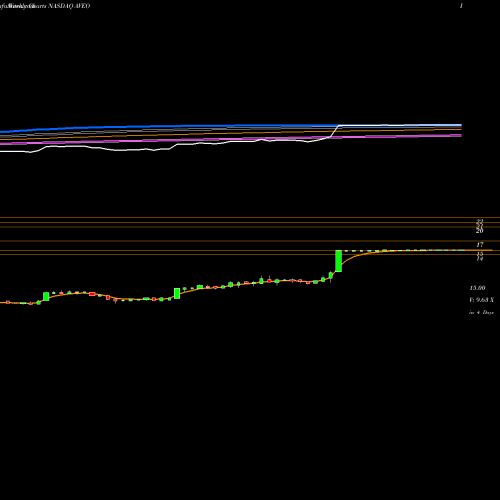Click the first large green candlestick on the left

pyautogui.click(x=46, y=296)
